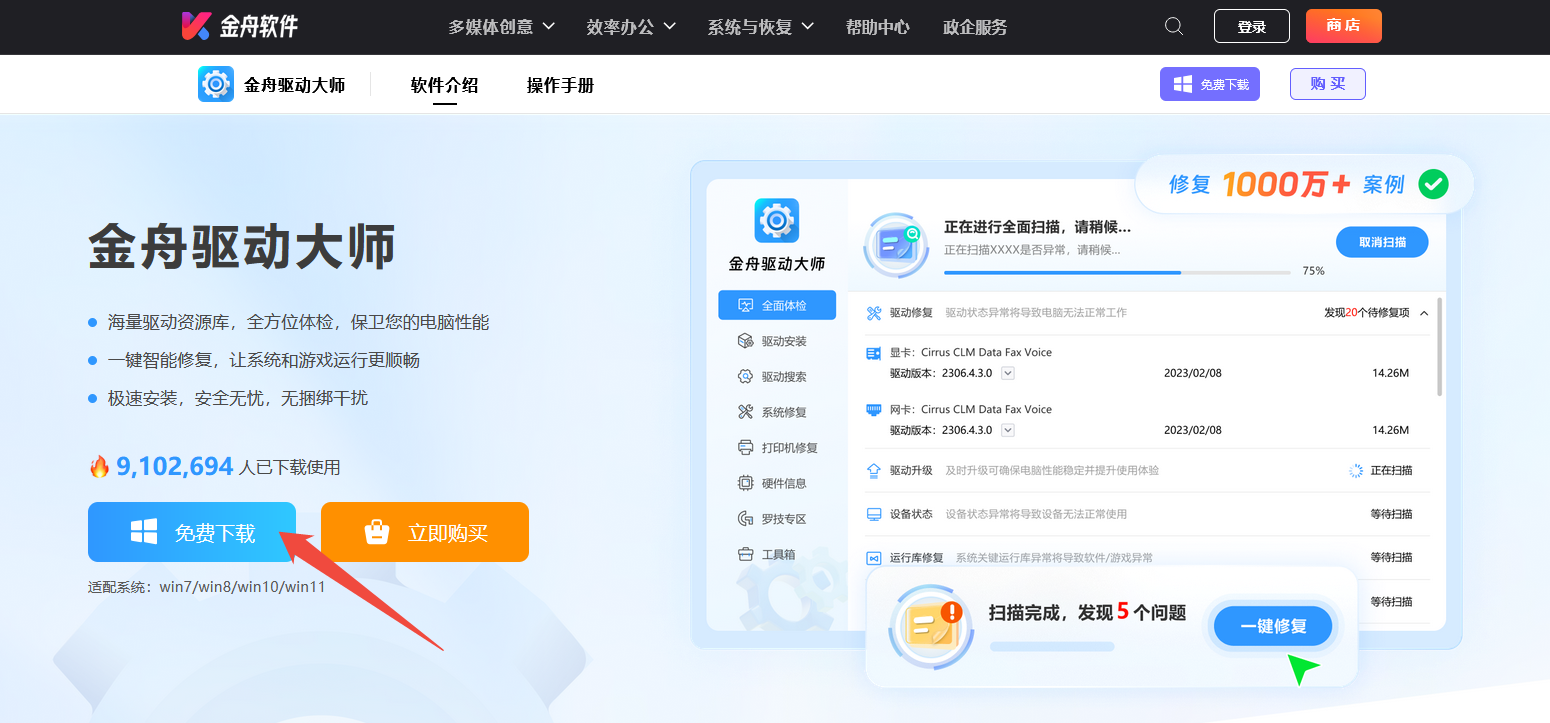Click the 驱动搜索 icon in sidebar
This screenshot has width=1550, height=723.
click(745, 376)
